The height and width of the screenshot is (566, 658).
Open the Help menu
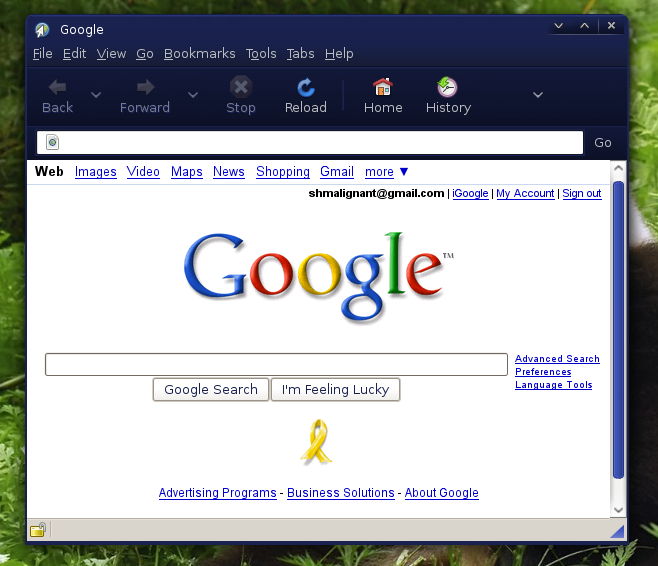click(339, 54)
